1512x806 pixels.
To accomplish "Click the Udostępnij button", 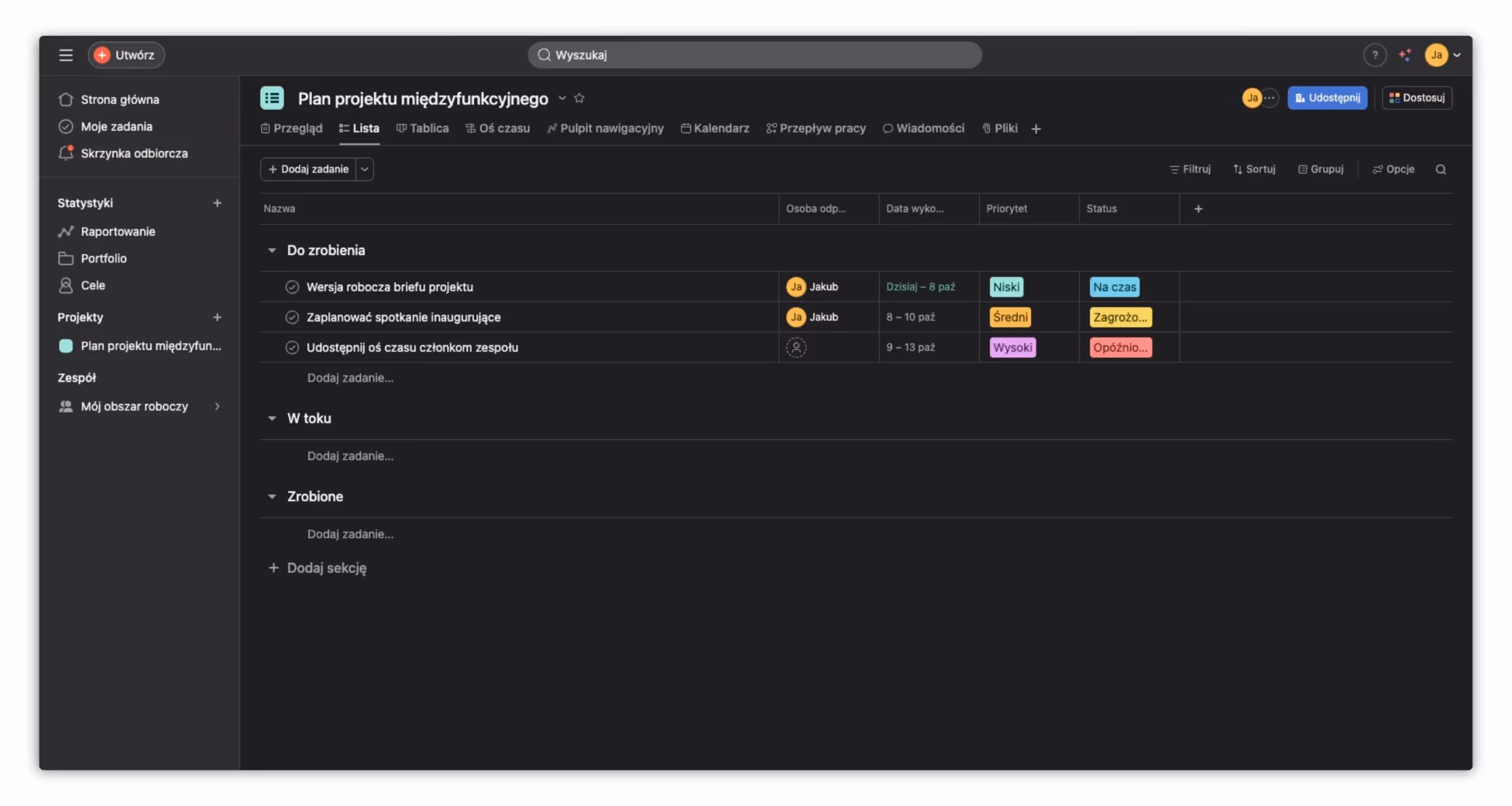I will (x=1327, y=98).
